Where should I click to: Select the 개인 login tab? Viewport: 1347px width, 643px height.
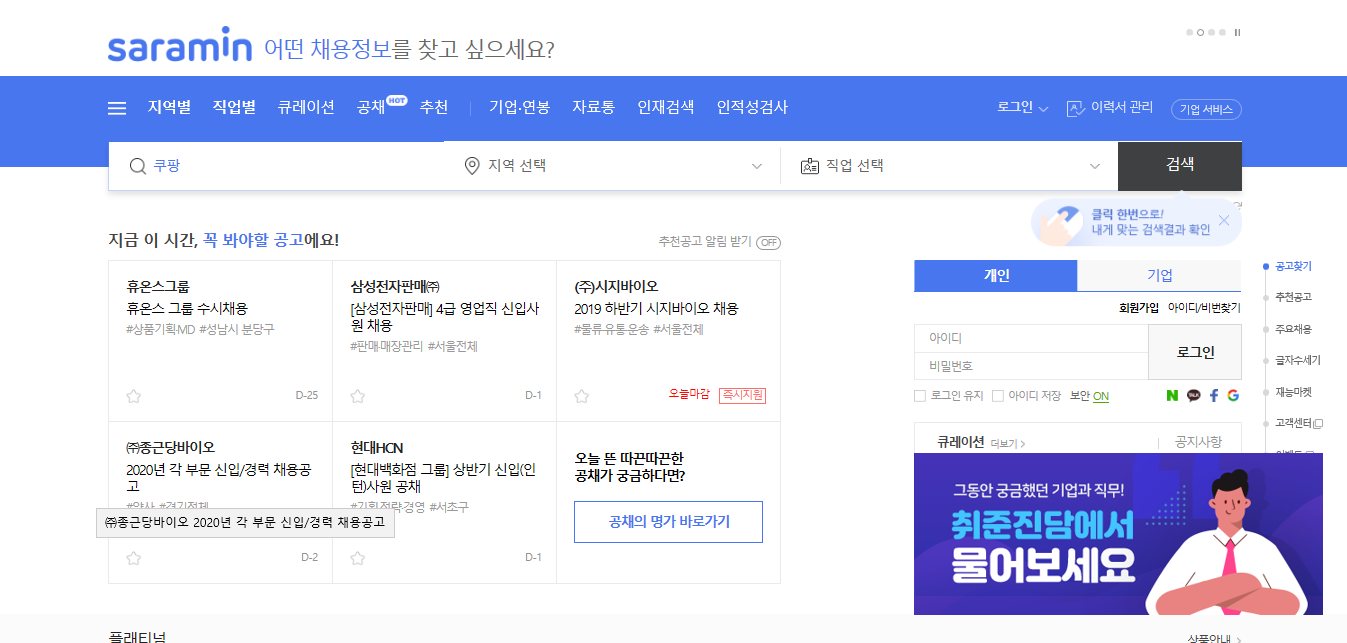click(x=996, y=276)
